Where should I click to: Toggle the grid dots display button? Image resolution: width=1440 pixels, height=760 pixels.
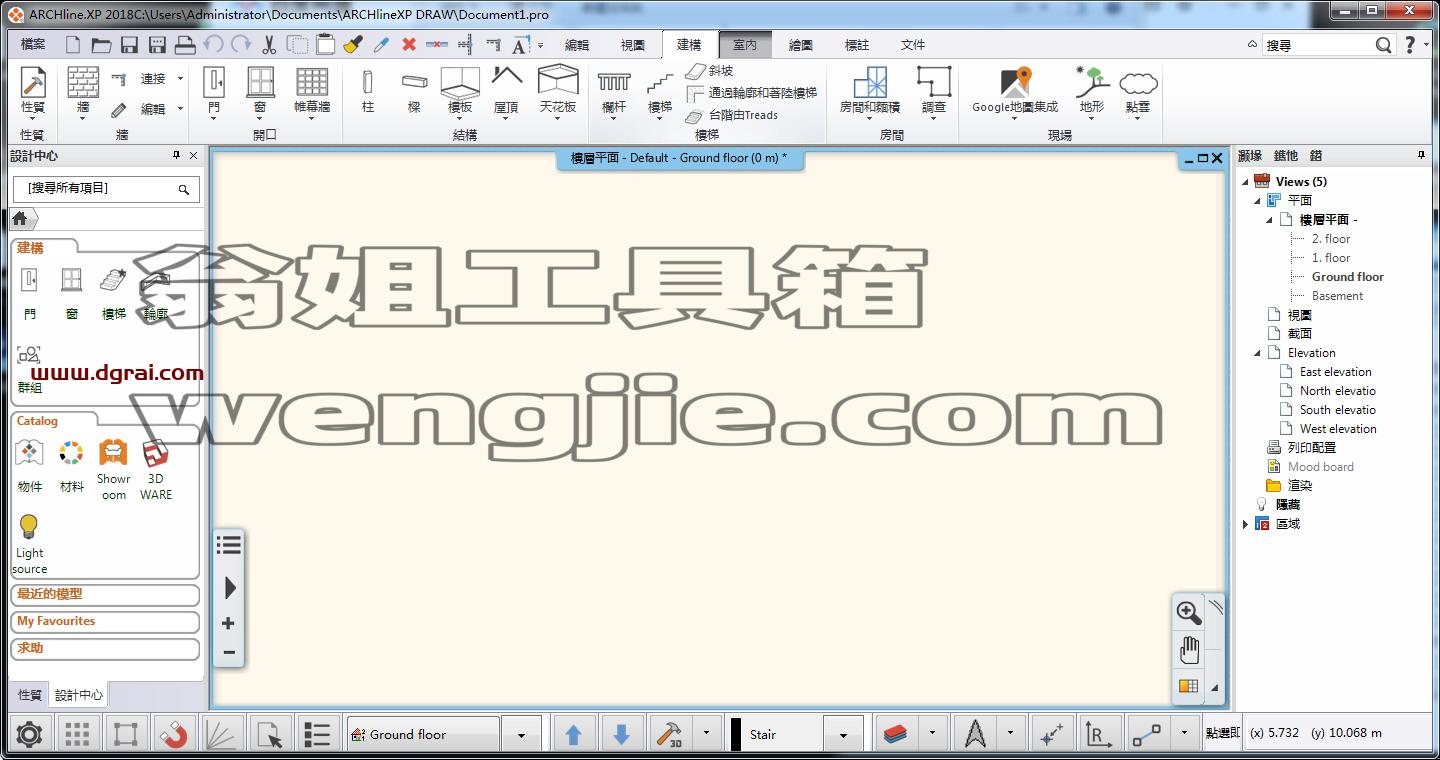[x=77, y=735]
